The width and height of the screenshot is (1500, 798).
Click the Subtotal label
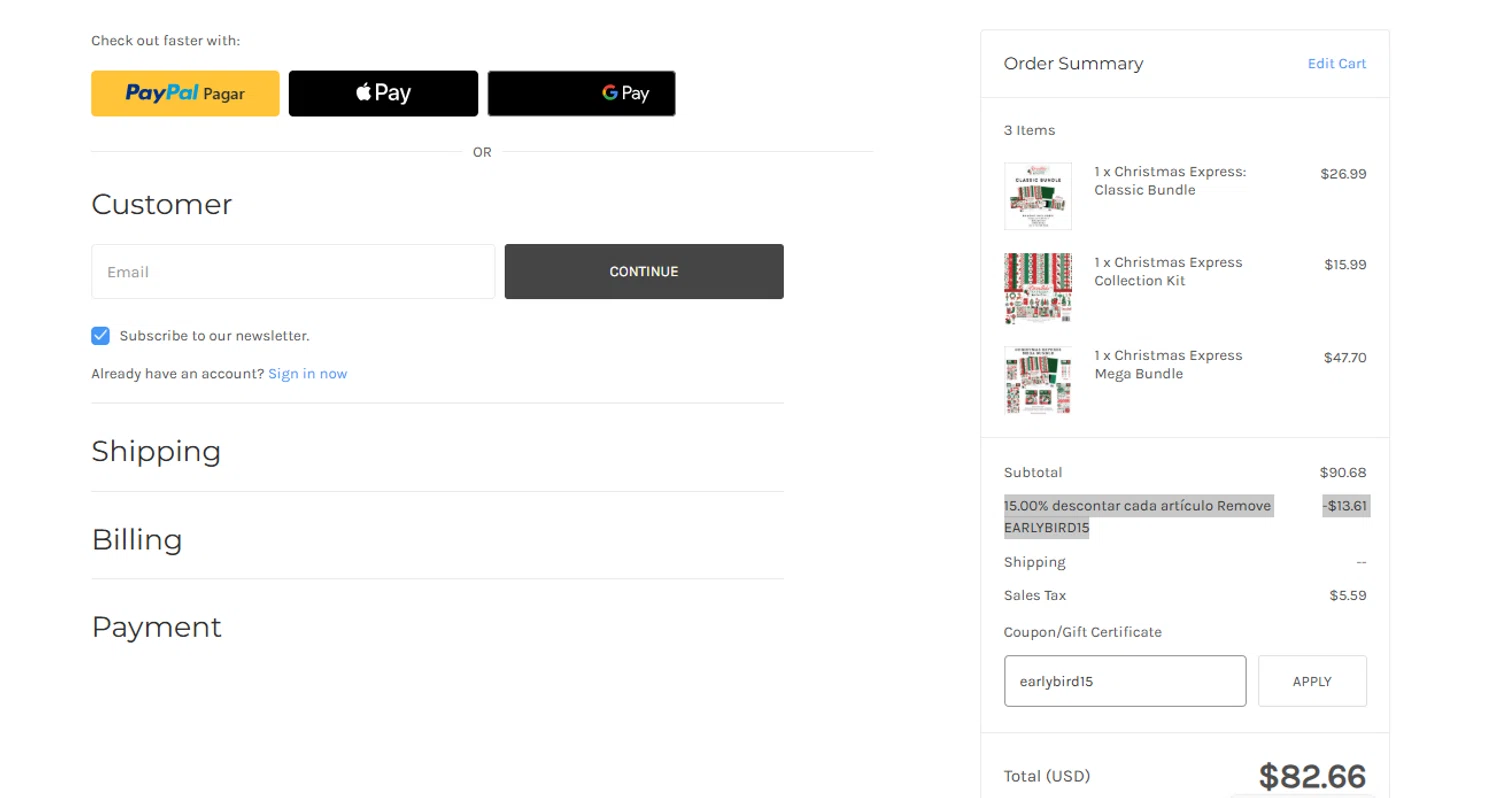[1033, 472]
